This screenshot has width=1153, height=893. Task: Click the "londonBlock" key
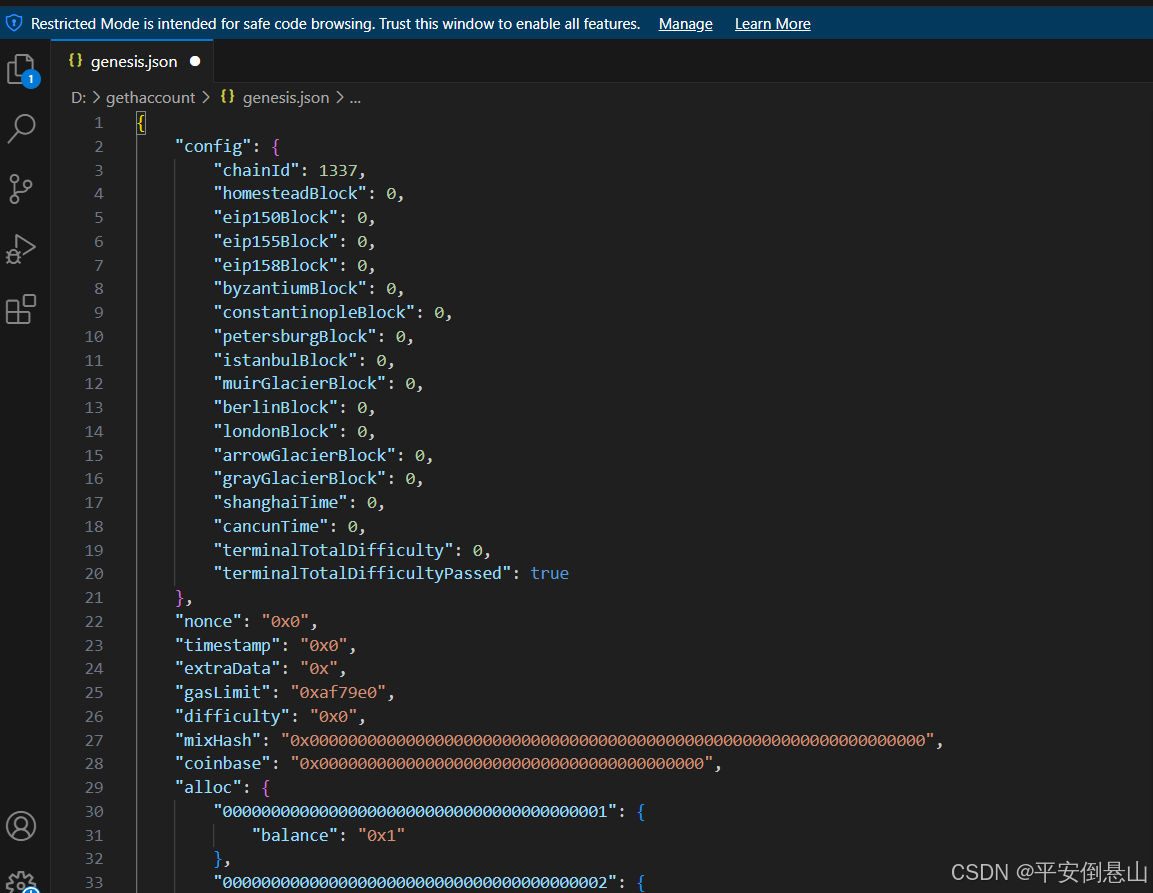pos(276,431)
